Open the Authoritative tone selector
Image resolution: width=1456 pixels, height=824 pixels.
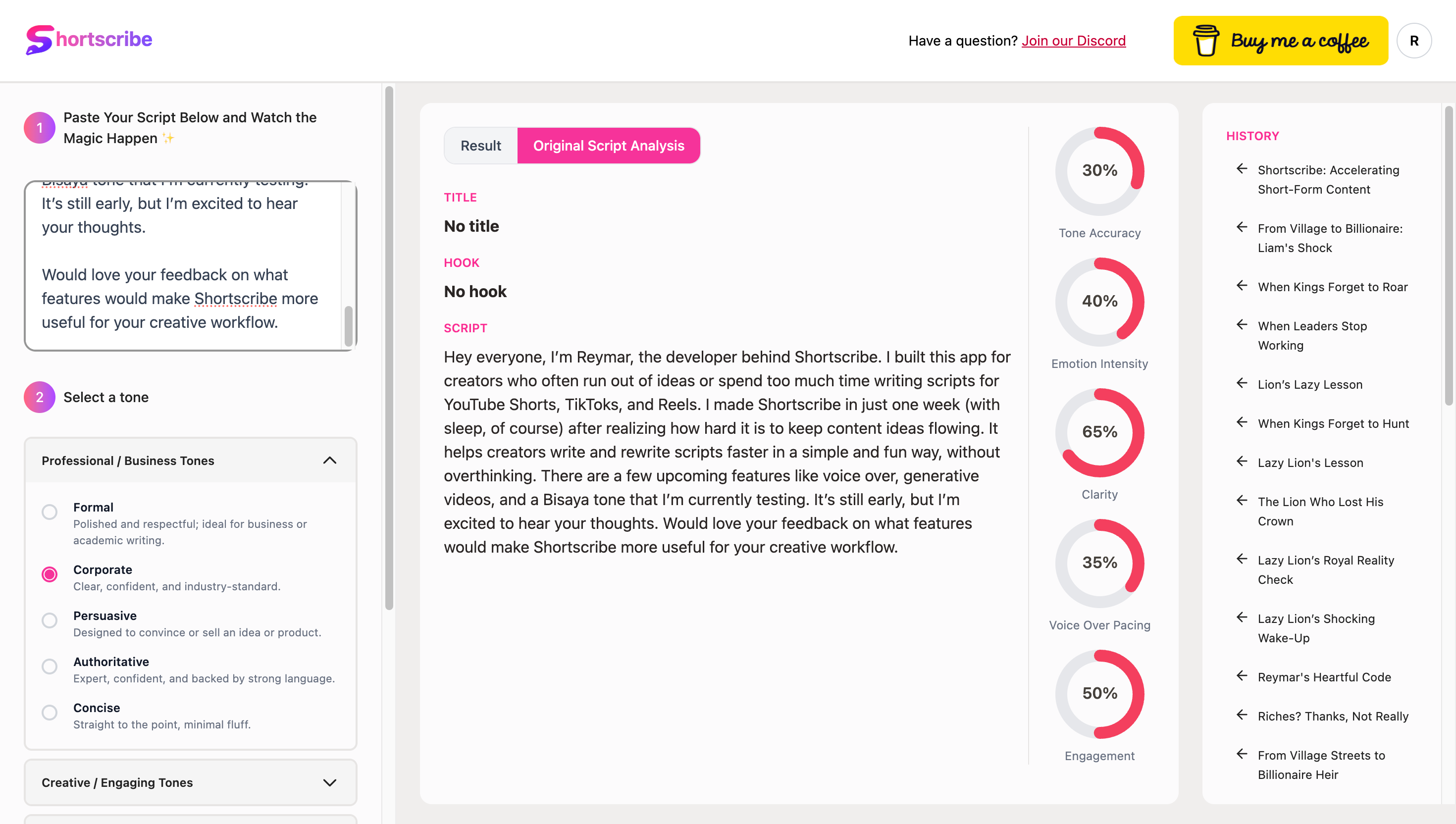tap(50, 667)
